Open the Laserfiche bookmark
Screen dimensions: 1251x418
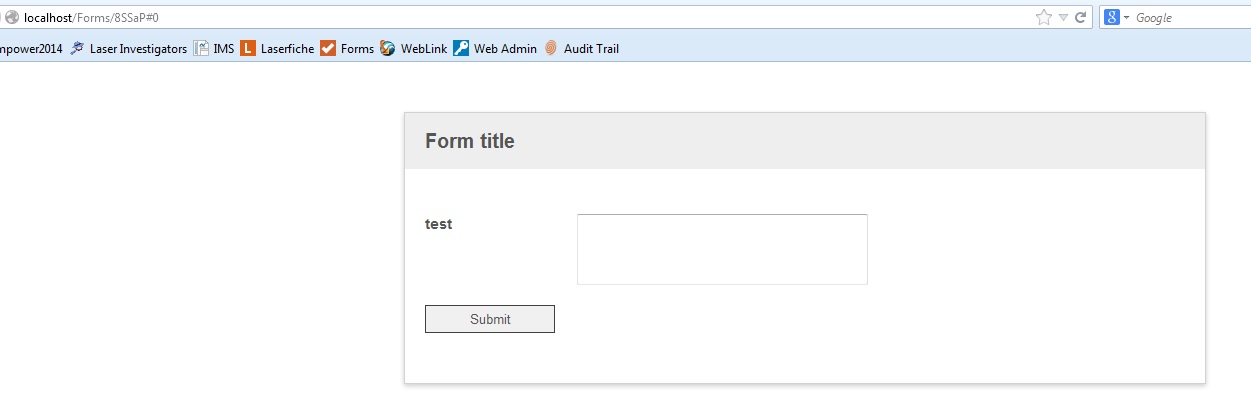pyautogui.click(x=286, y=48)
